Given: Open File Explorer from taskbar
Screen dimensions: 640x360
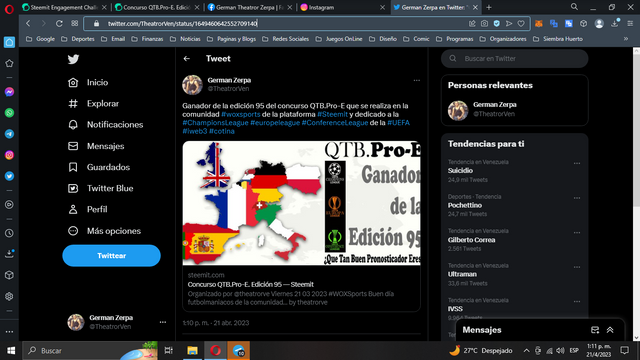Looking at the screenshot, I should [x=192, y=351].
